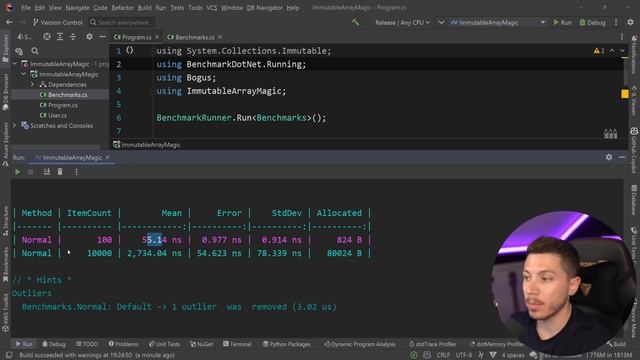Image resolution: width=640 pixels, height=360 pixels.
Task: Click the back navigation arrow
Action: pos(9,22)
